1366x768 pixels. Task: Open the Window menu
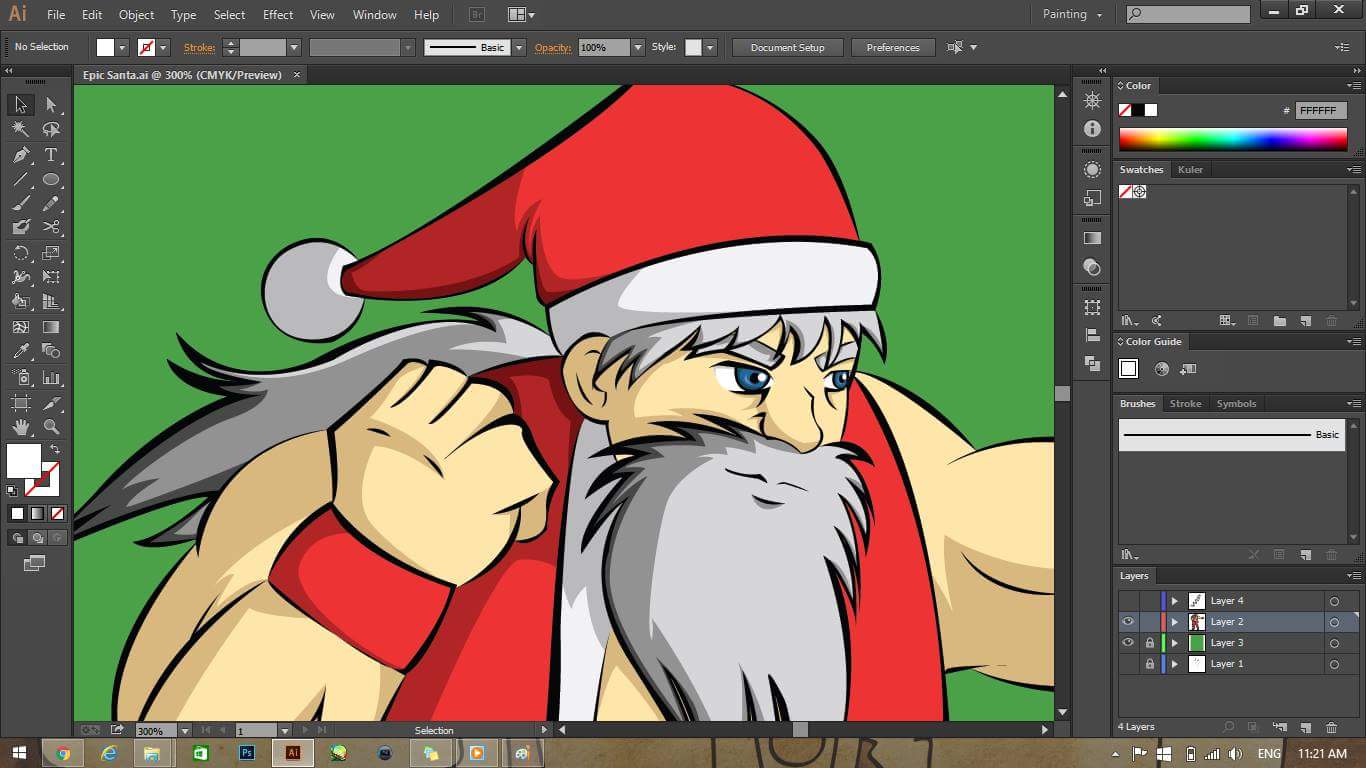pyautogui.click(x=374, y=15)
